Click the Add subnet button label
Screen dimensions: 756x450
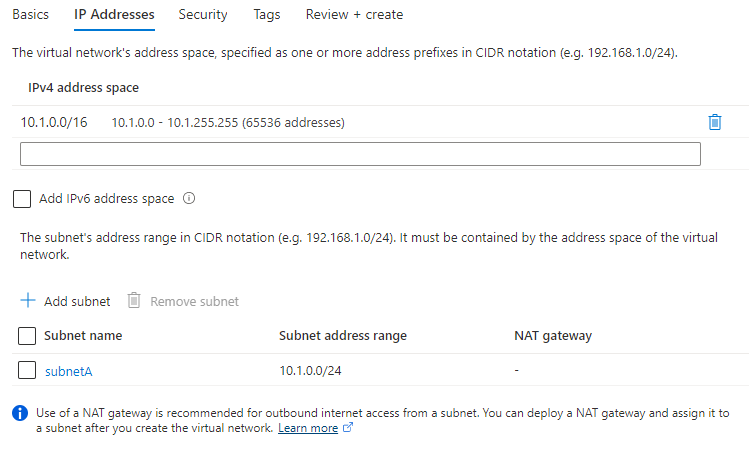(77, 301)
